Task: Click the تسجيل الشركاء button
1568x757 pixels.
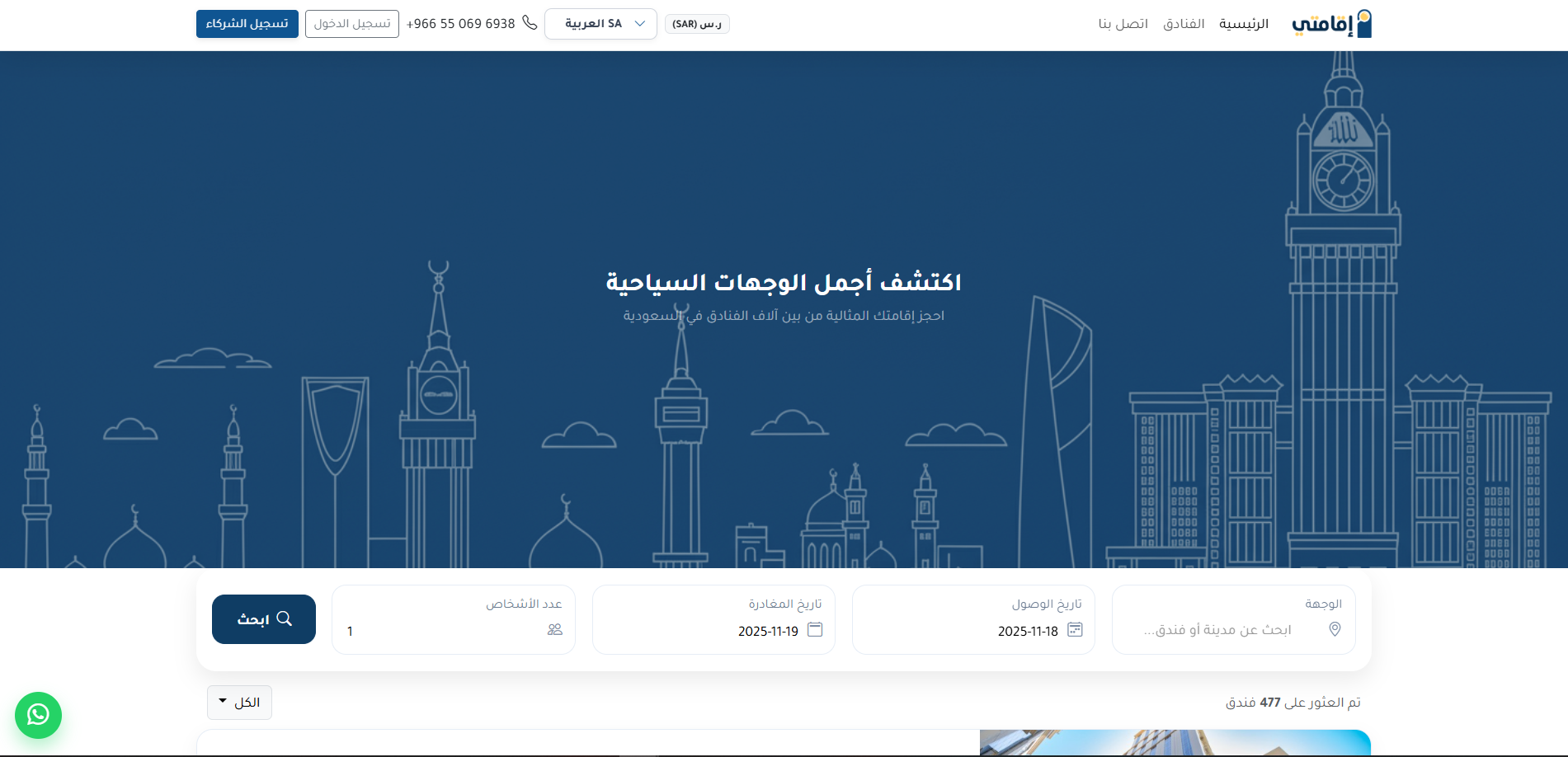Action: [246, 23]
